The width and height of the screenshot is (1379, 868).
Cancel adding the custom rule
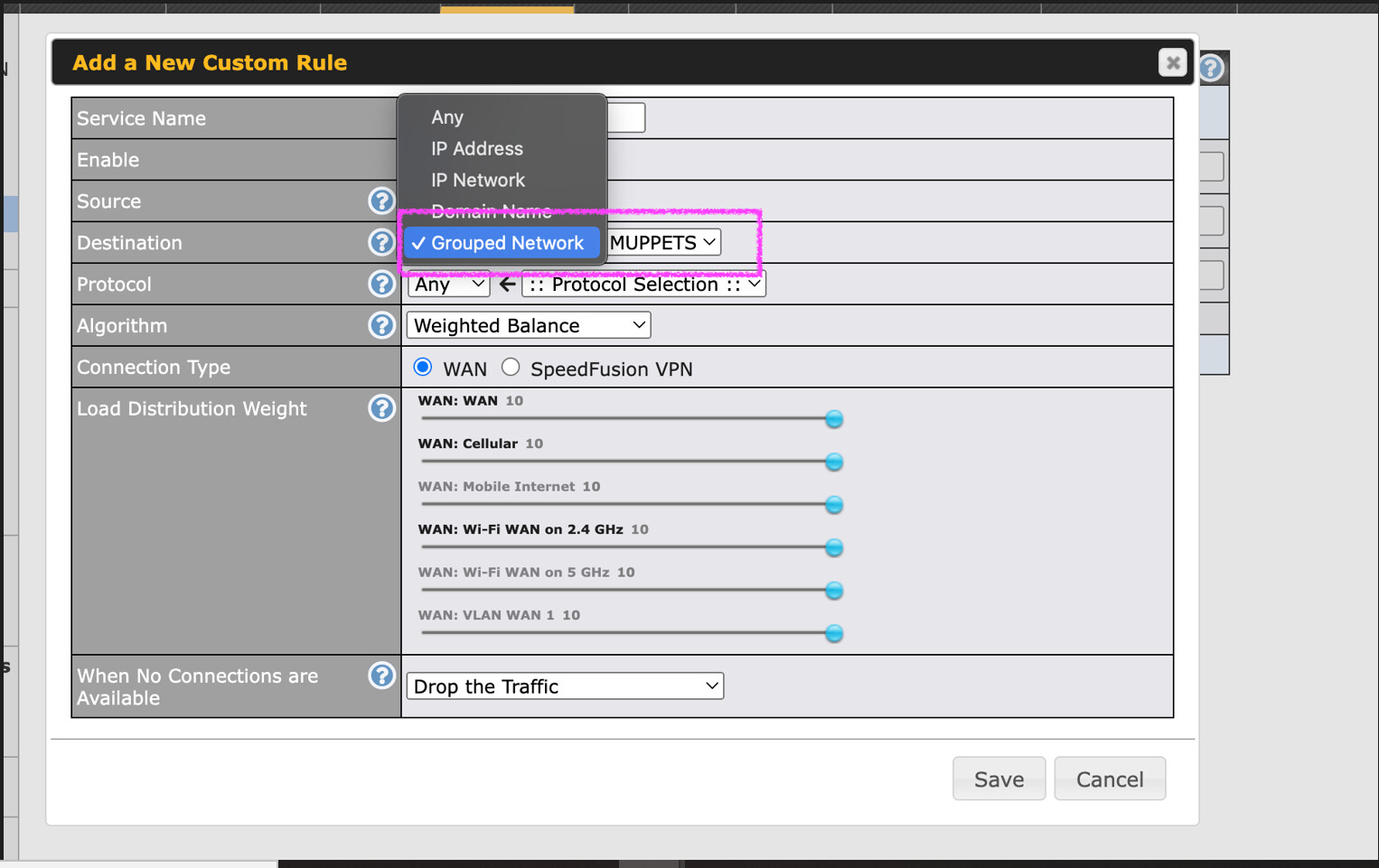pyautogui.click(x=1110, y=778)
